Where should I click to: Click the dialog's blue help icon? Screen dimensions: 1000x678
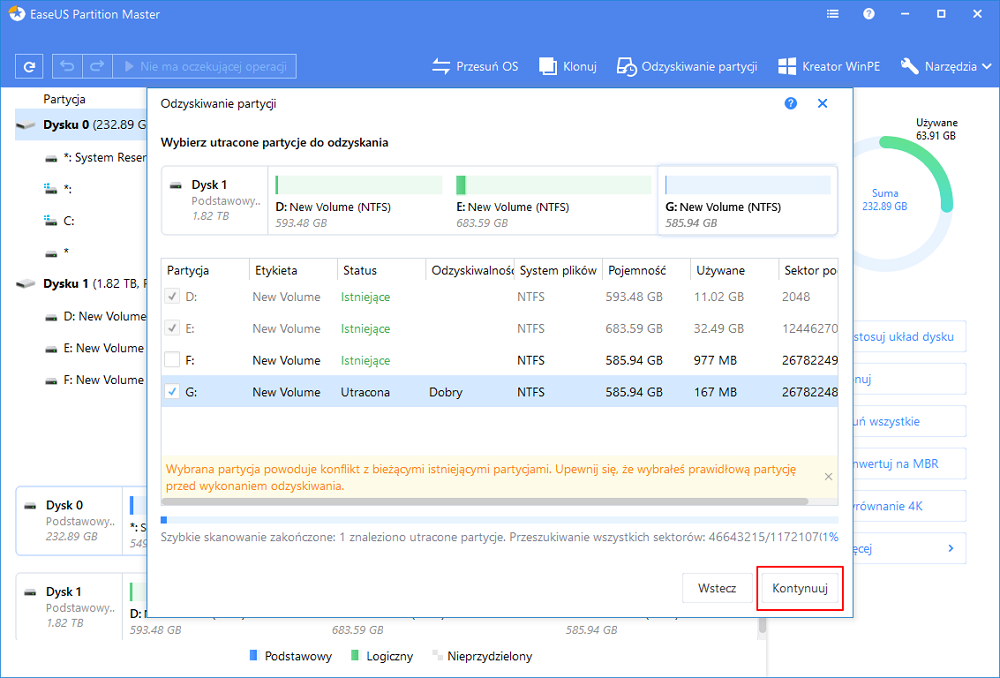(x=791, y=103)
